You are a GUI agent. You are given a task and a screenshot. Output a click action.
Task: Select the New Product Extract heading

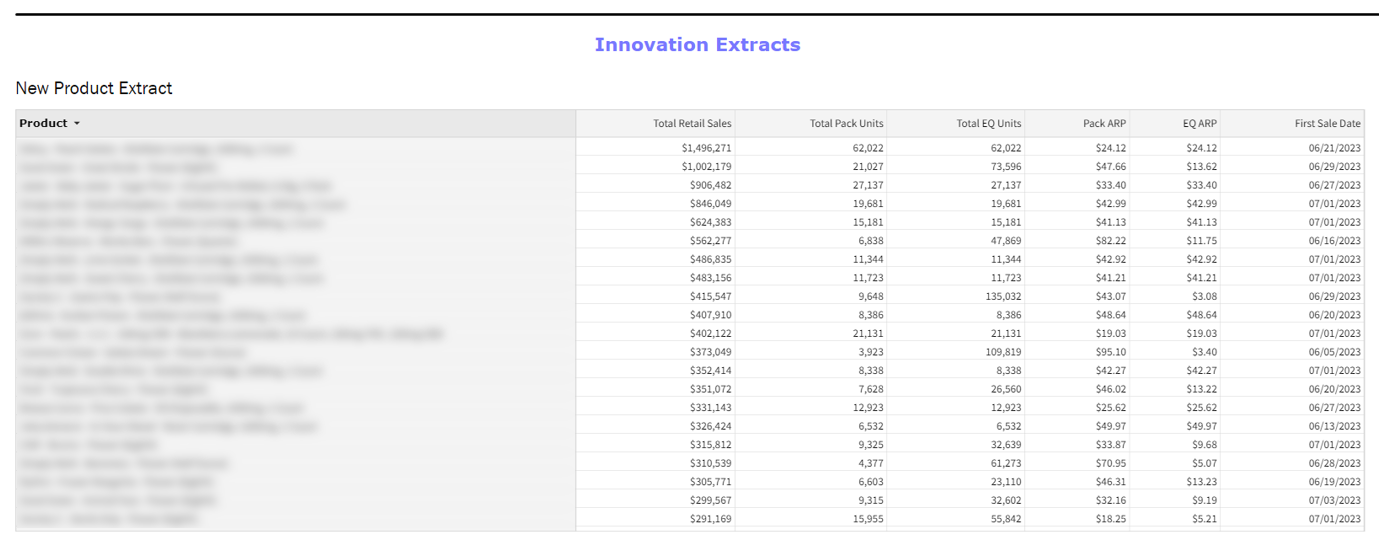[x=94, y=88]
